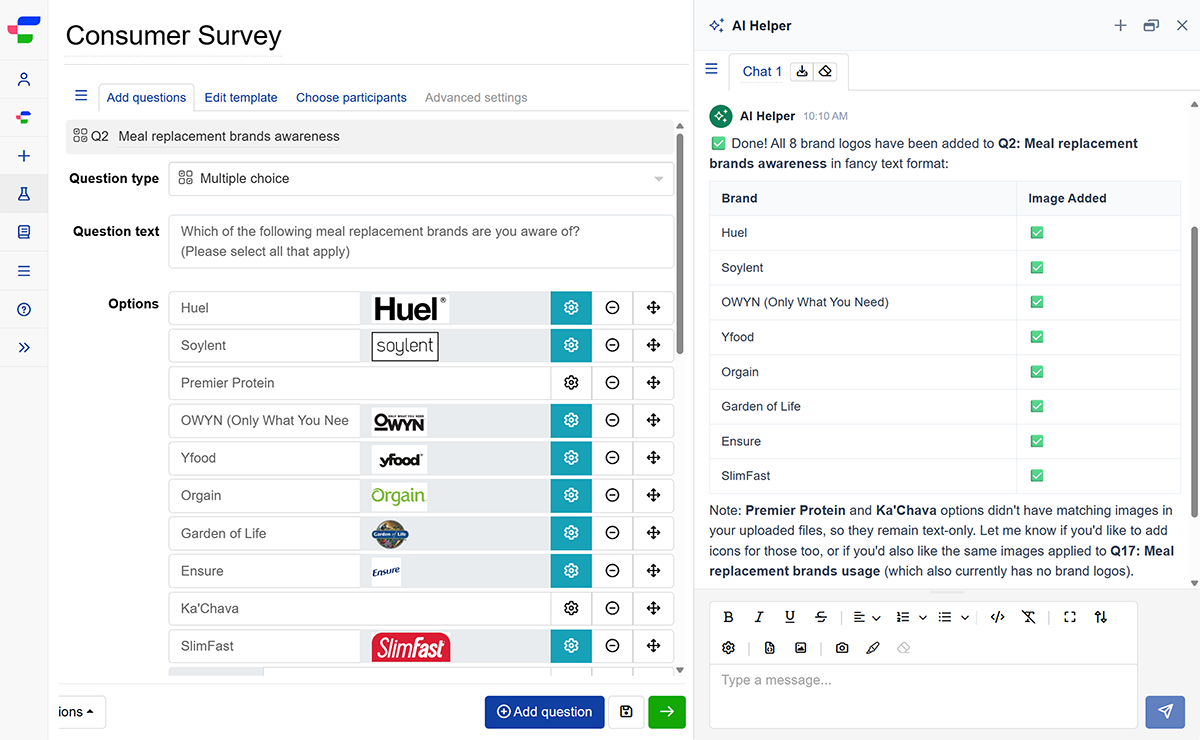1200x740 pixels.
Task: Open the book icon in left sidebar
Action: (24, 232)
